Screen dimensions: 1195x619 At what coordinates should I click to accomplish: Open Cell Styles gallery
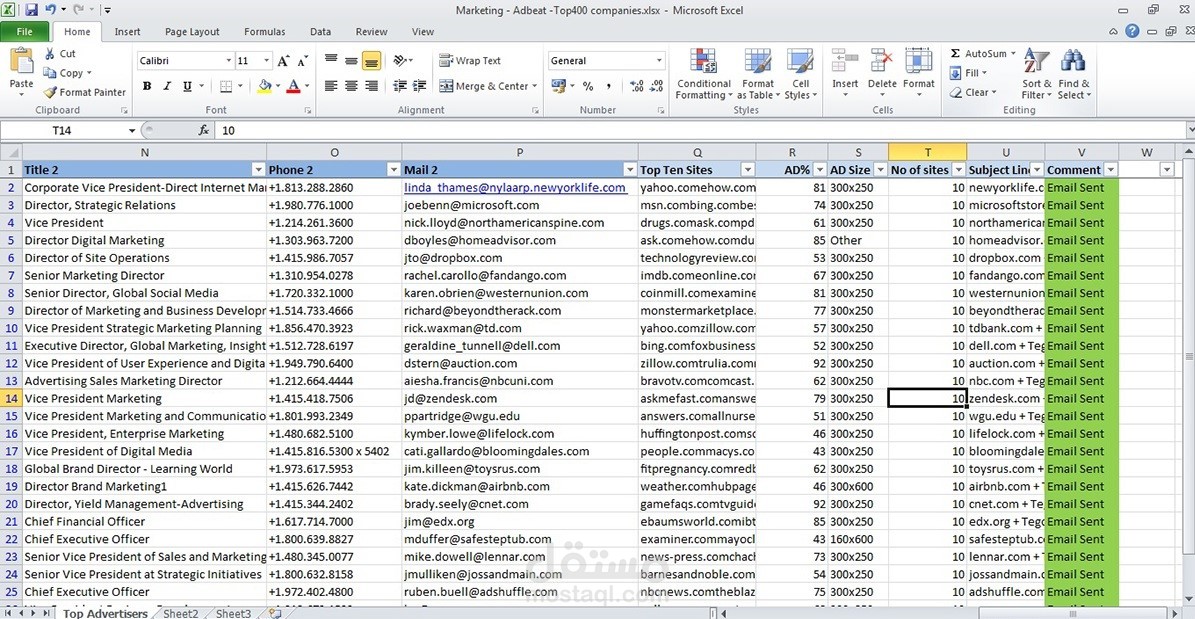coord(800,74)
